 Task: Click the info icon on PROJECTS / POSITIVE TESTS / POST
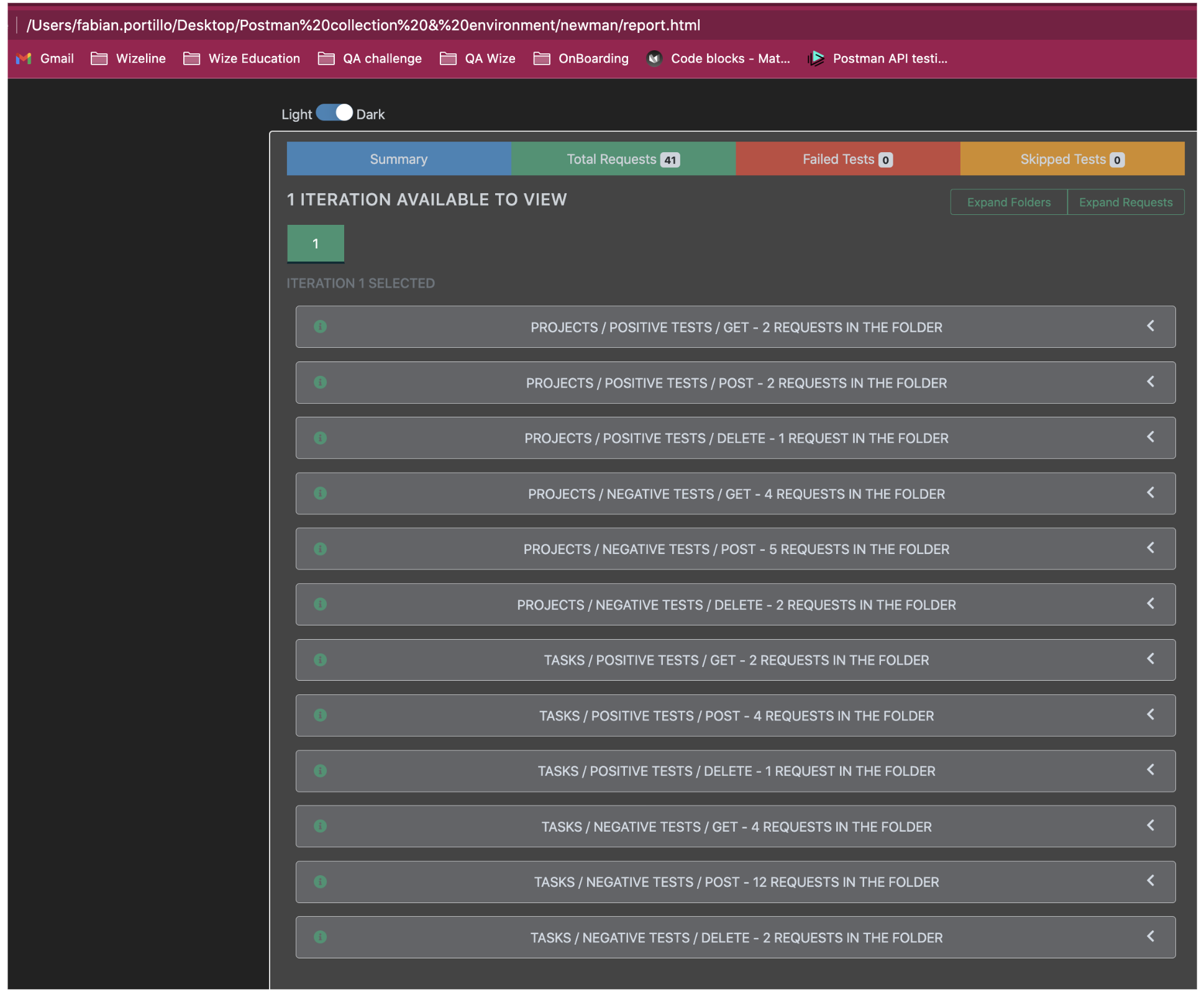pos(321,383)
